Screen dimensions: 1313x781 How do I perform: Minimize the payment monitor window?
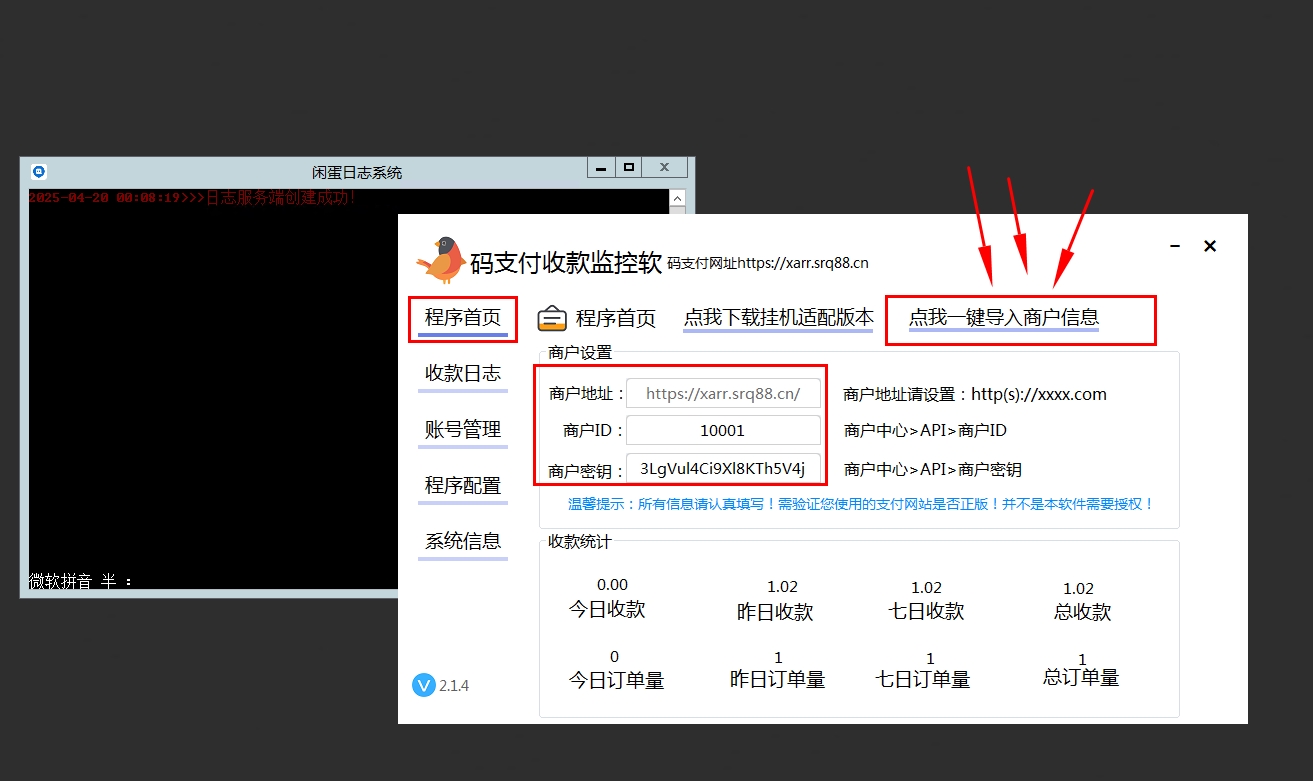1175,246
